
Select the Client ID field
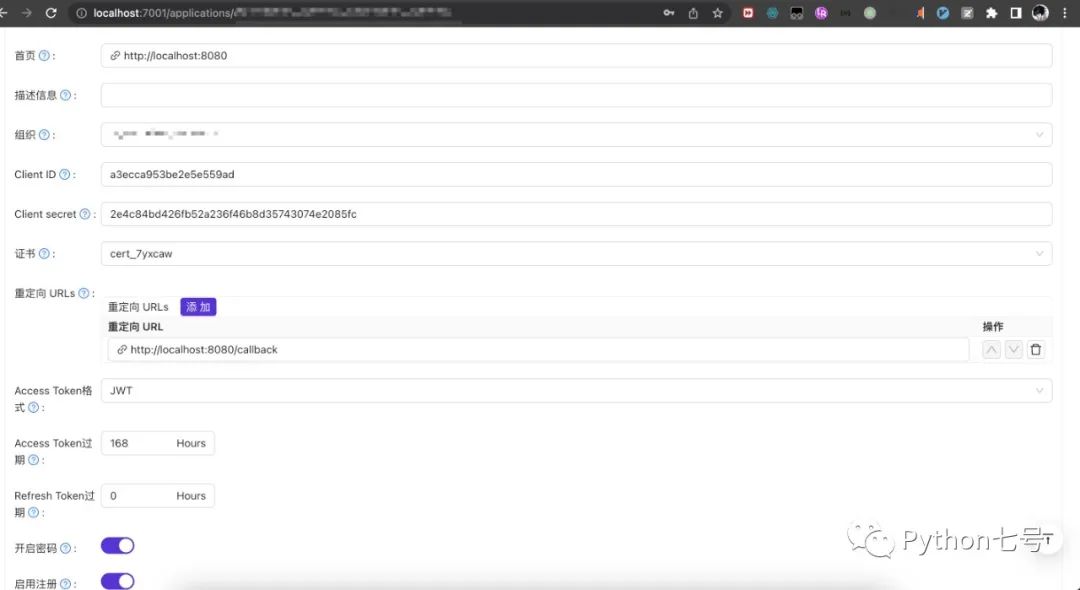577,174
